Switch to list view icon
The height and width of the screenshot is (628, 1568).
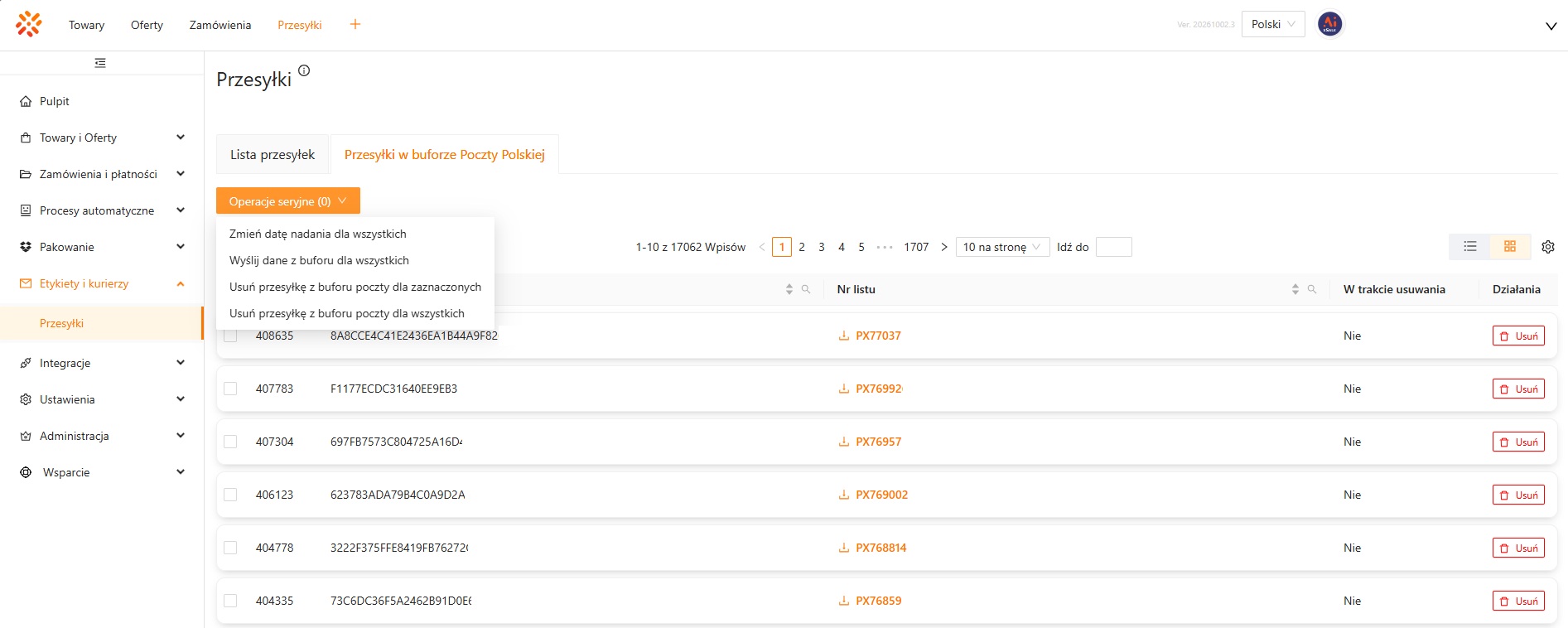tap(1470, 247)
